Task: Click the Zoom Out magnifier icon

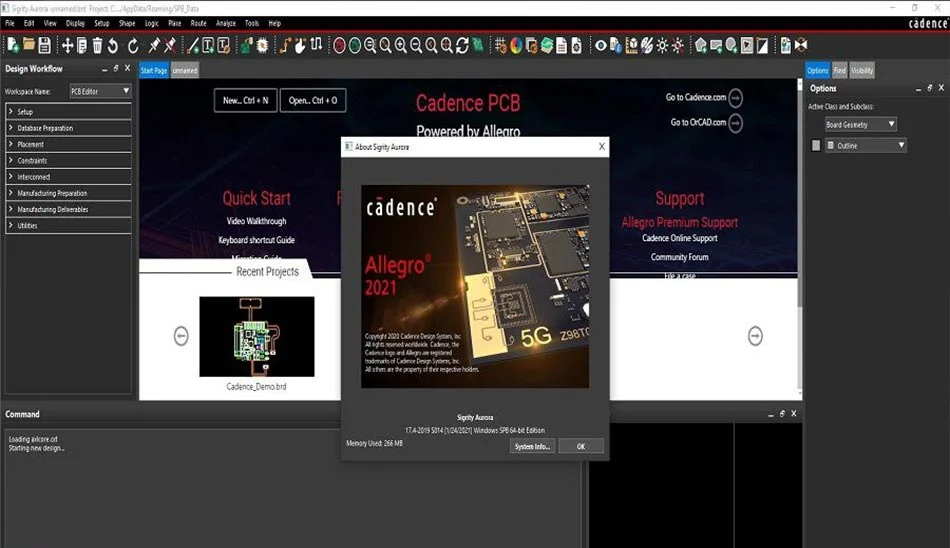Action: pyautogui.click(x=416, y=45)
